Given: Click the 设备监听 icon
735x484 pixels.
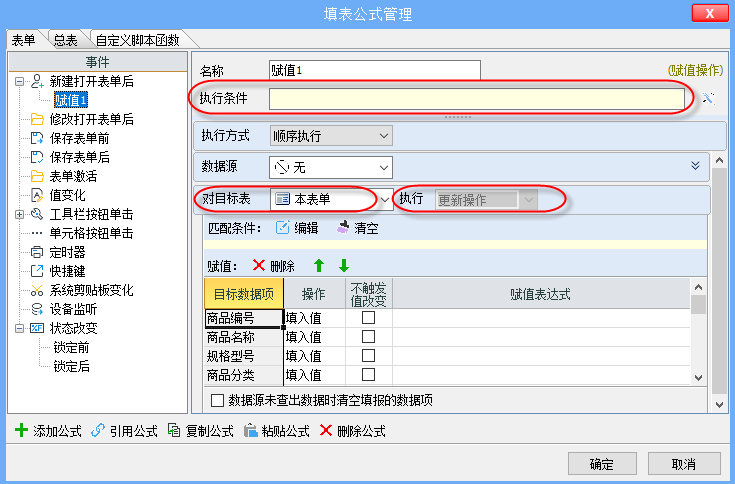Looking at the screenshot, I should click(x=37, y=309).
